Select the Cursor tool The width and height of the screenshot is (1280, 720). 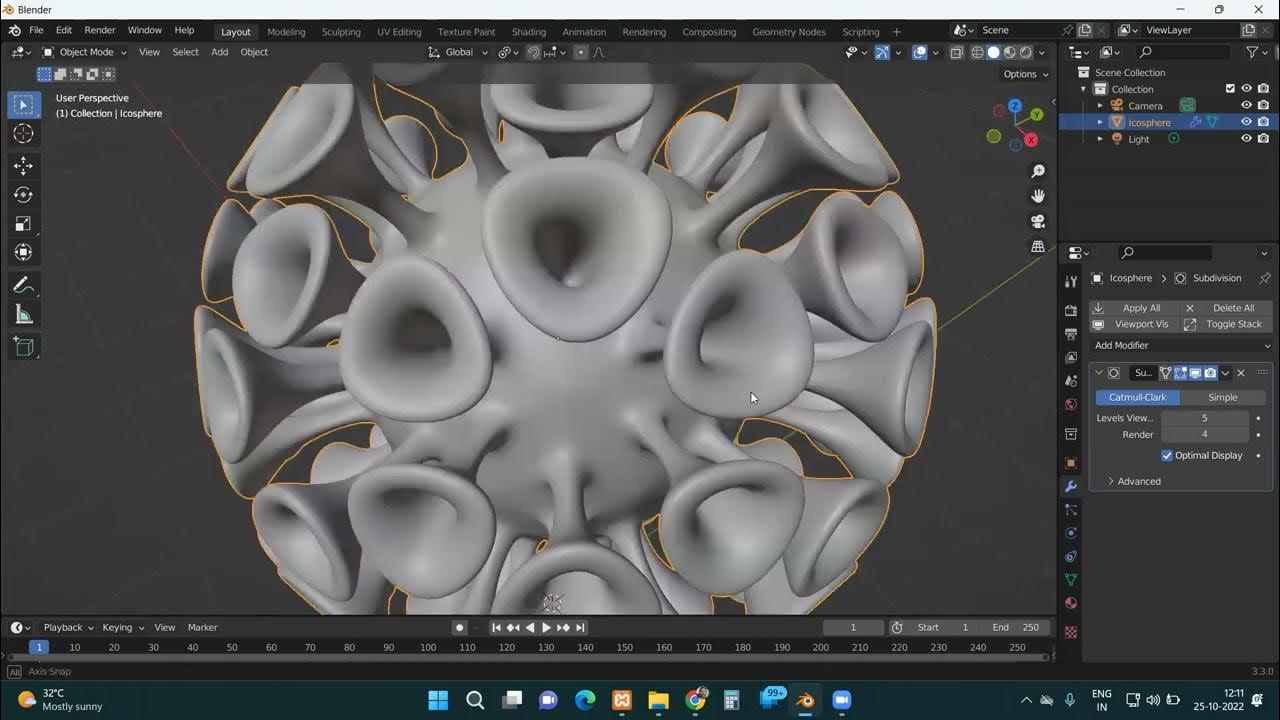click(24, 134)
